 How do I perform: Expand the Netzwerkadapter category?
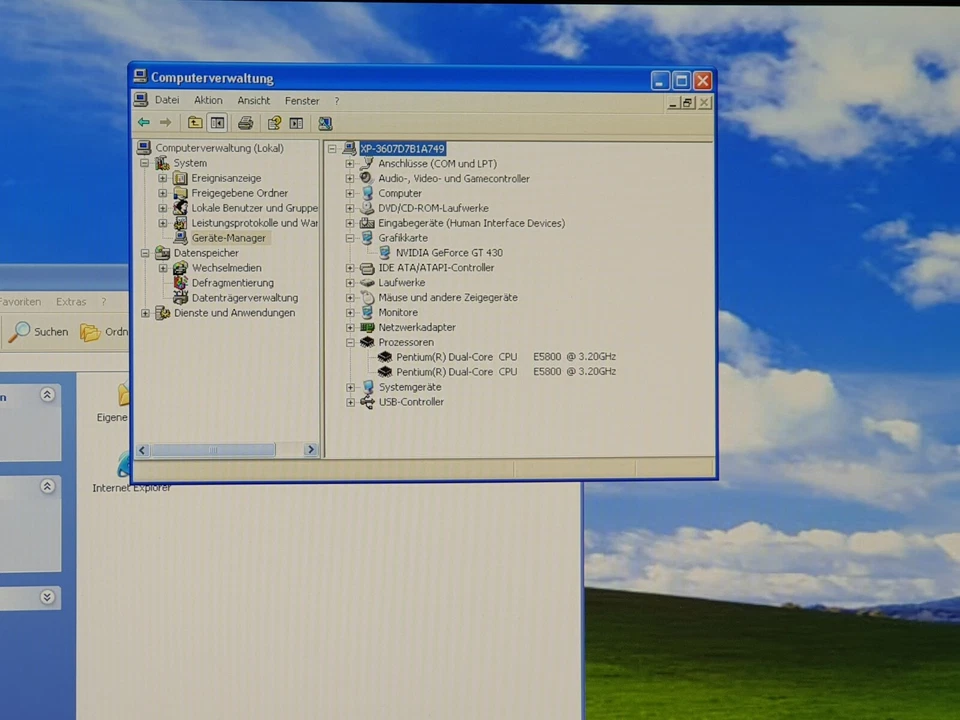click(350, 328)
